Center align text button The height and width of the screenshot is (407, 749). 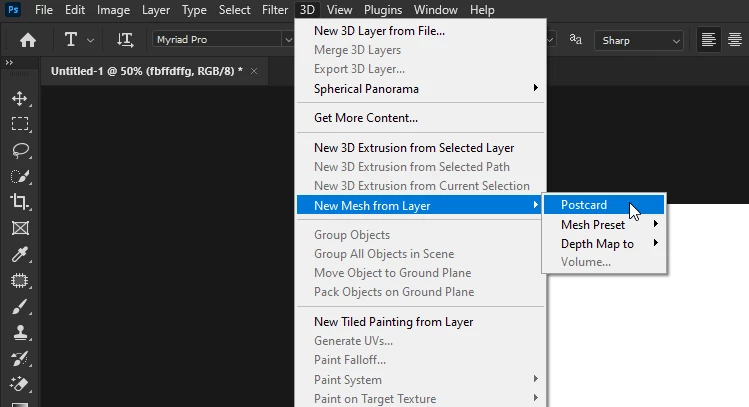tap(735, 40)
